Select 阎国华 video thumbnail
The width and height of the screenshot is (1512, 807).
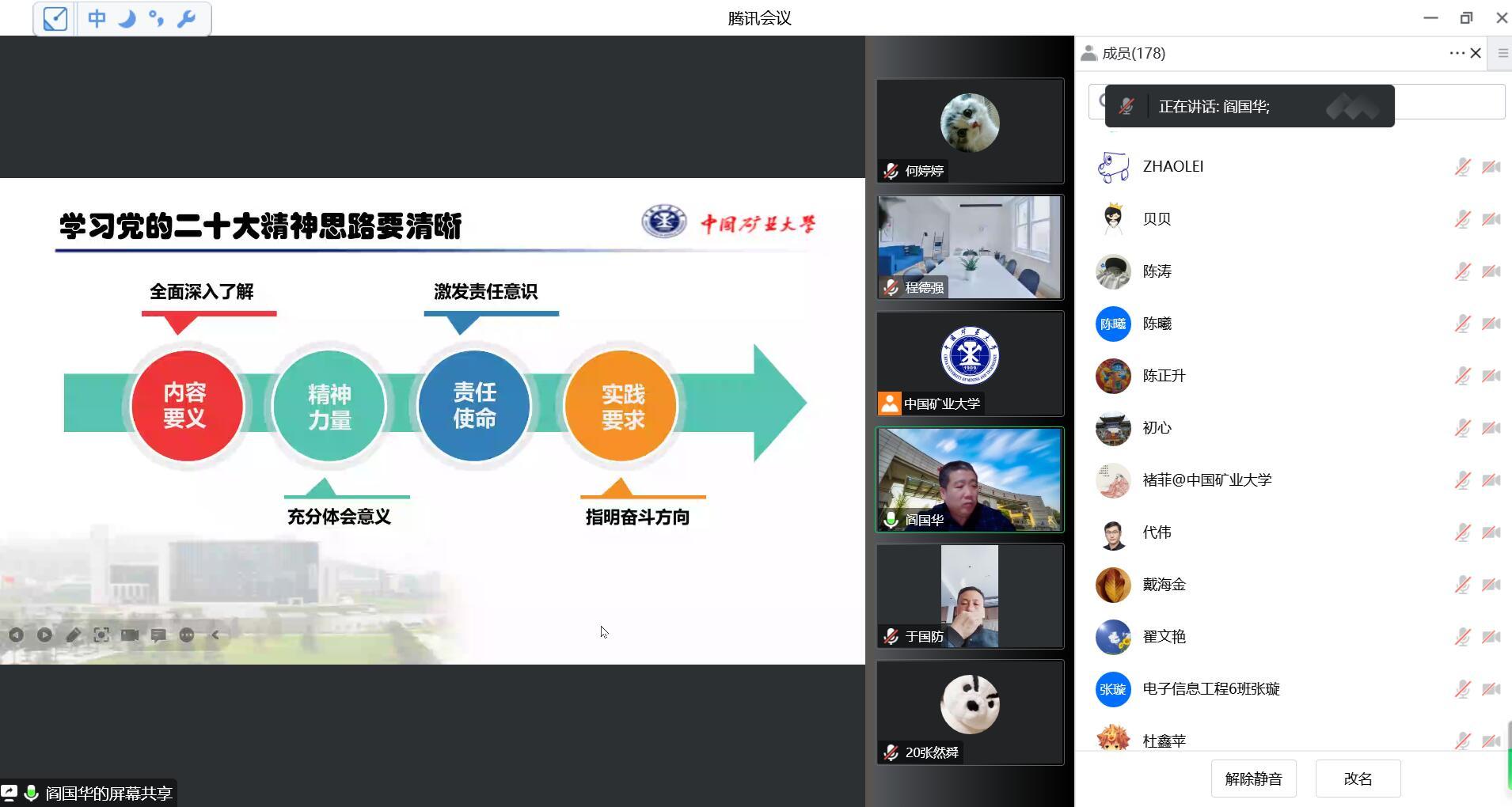point(970,479)
